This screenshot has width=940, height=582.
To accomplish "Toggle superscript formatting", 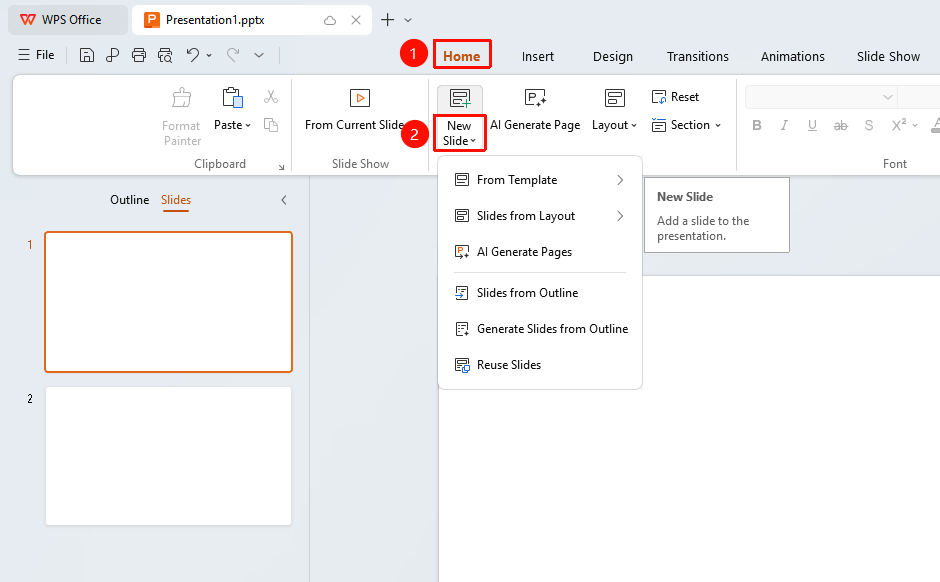I will point(899,125).
